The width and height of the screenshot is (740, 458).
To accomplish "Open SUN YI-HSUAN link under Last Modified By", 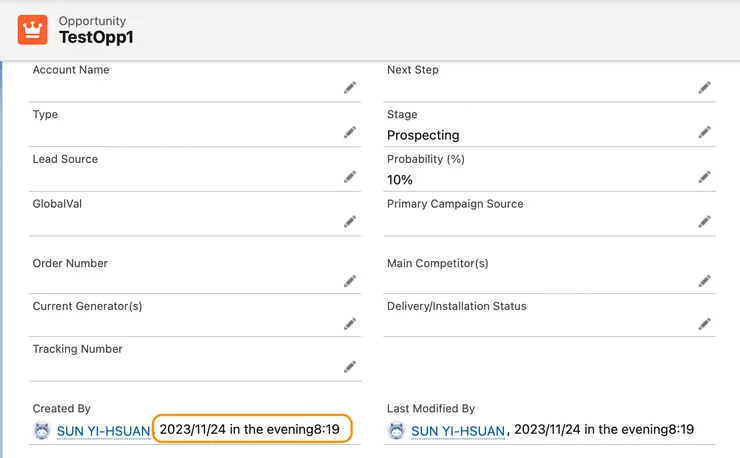I will [458, 431].
